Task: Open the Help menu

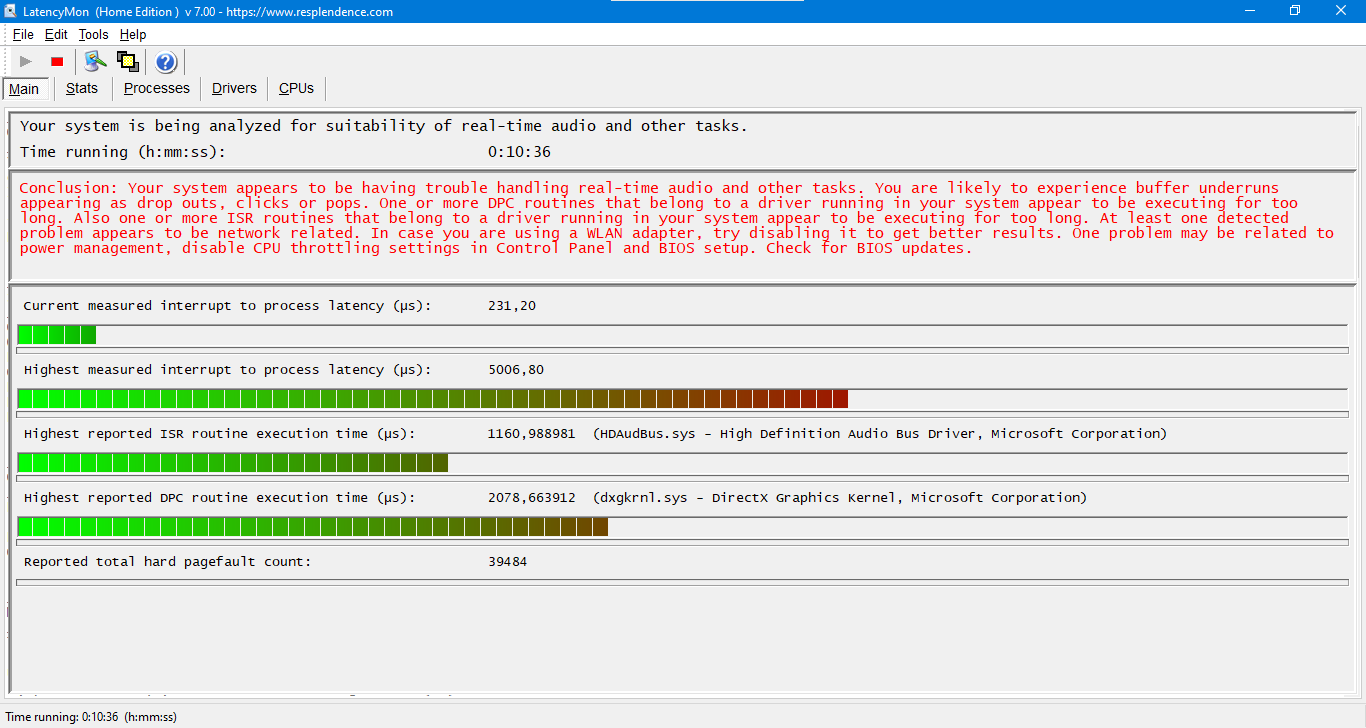Action: 133,35
